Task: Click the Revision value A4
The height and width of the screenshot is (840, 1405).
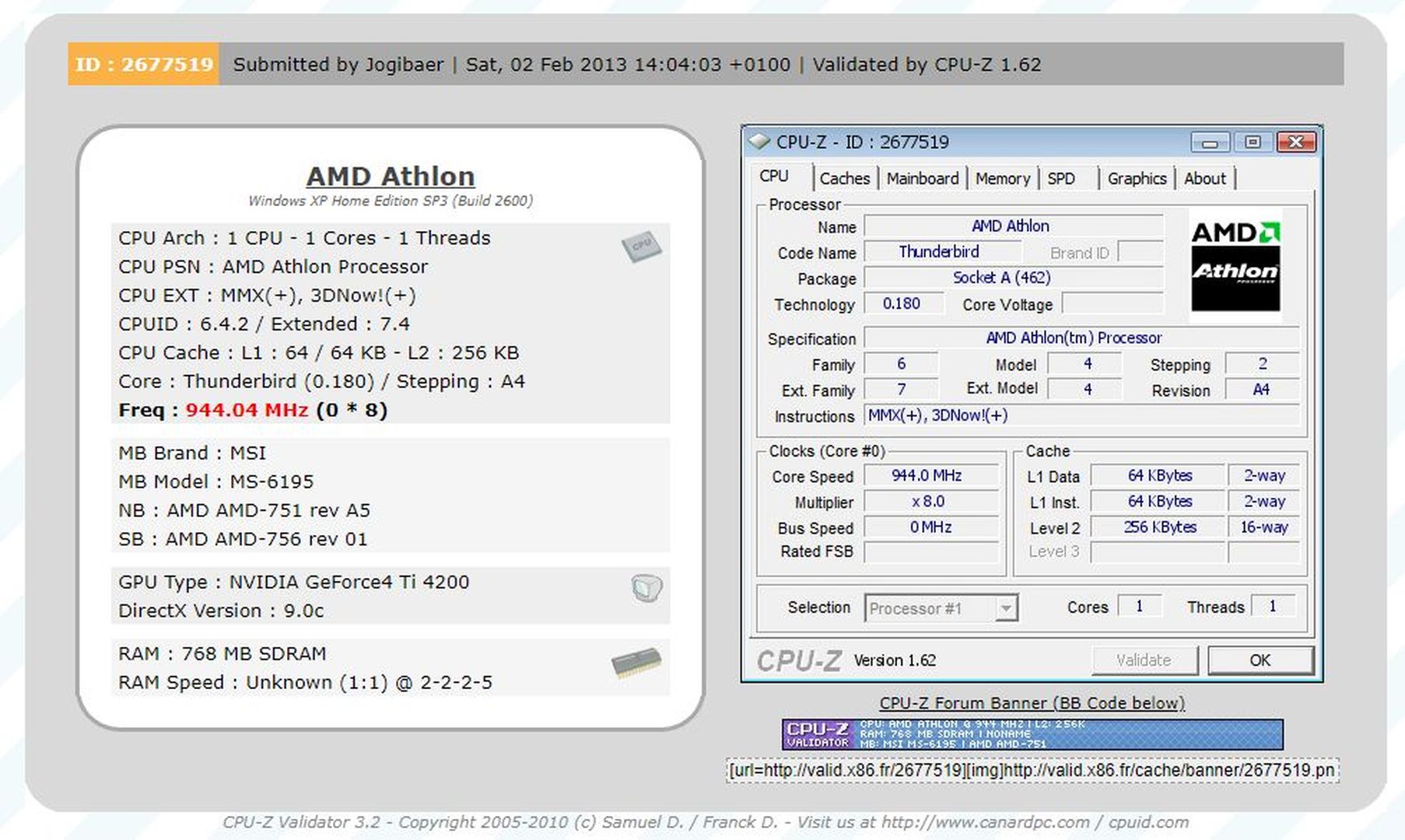Action: tap(1261, 389)
